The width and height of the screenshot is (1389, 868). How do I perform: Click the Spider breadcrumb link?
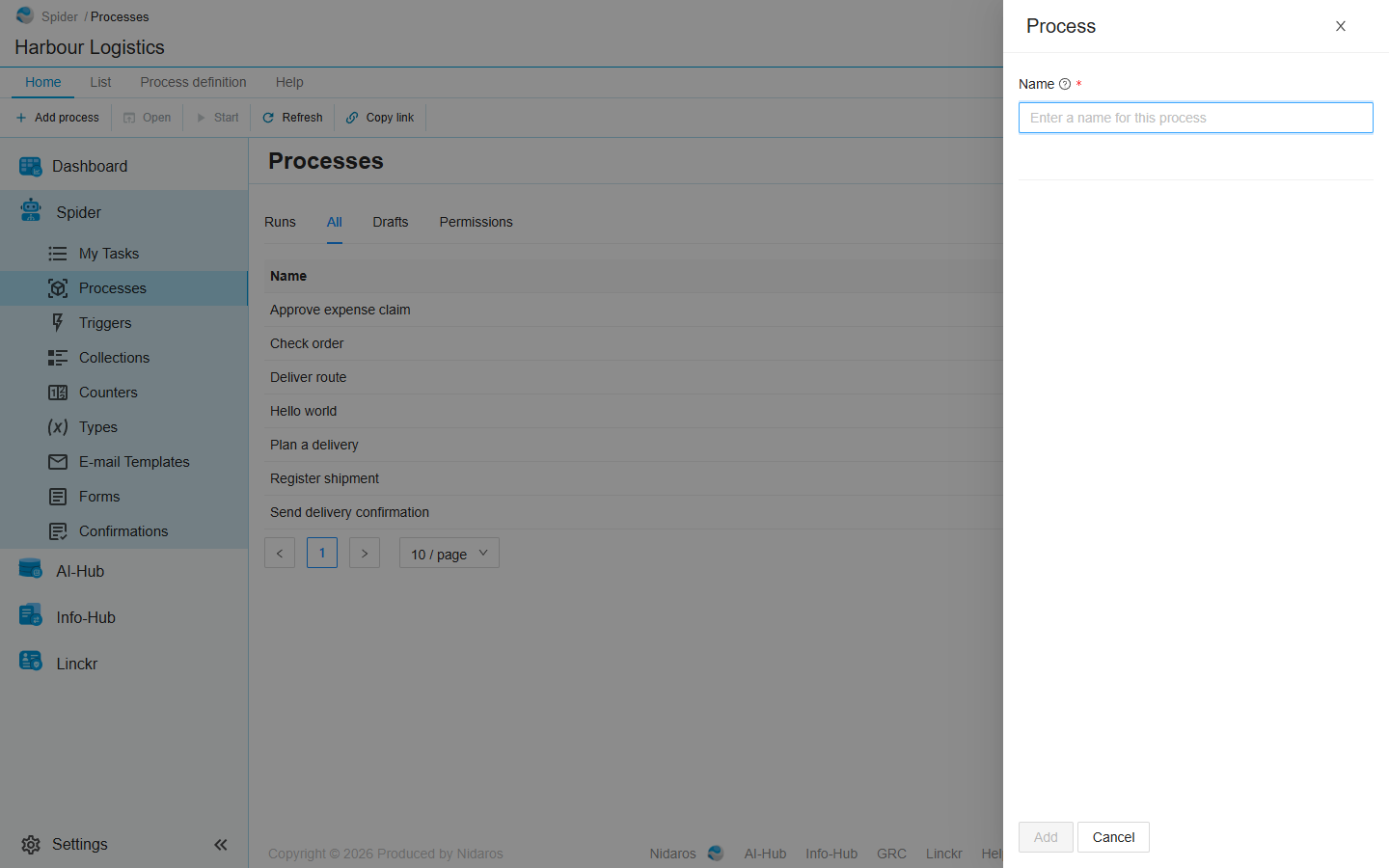pyautogui.click(x=60, y=16)
